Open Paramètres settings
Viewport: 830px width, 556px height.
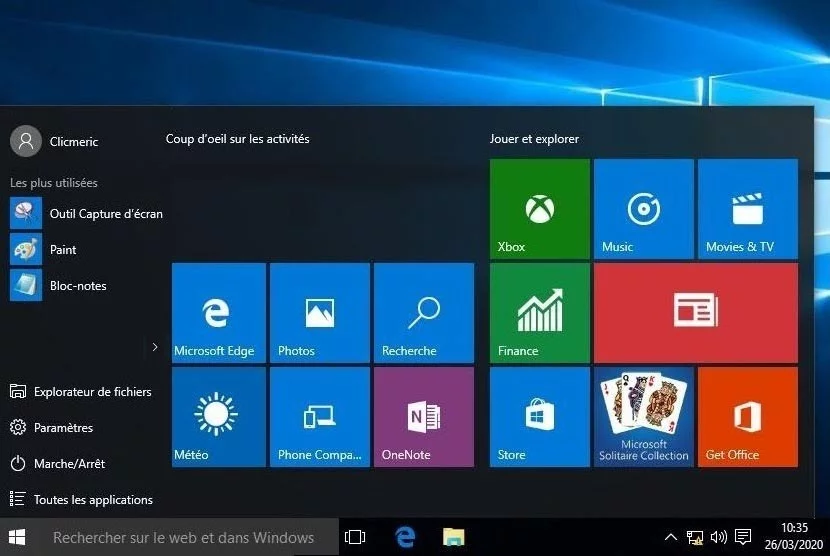point(51,427)
